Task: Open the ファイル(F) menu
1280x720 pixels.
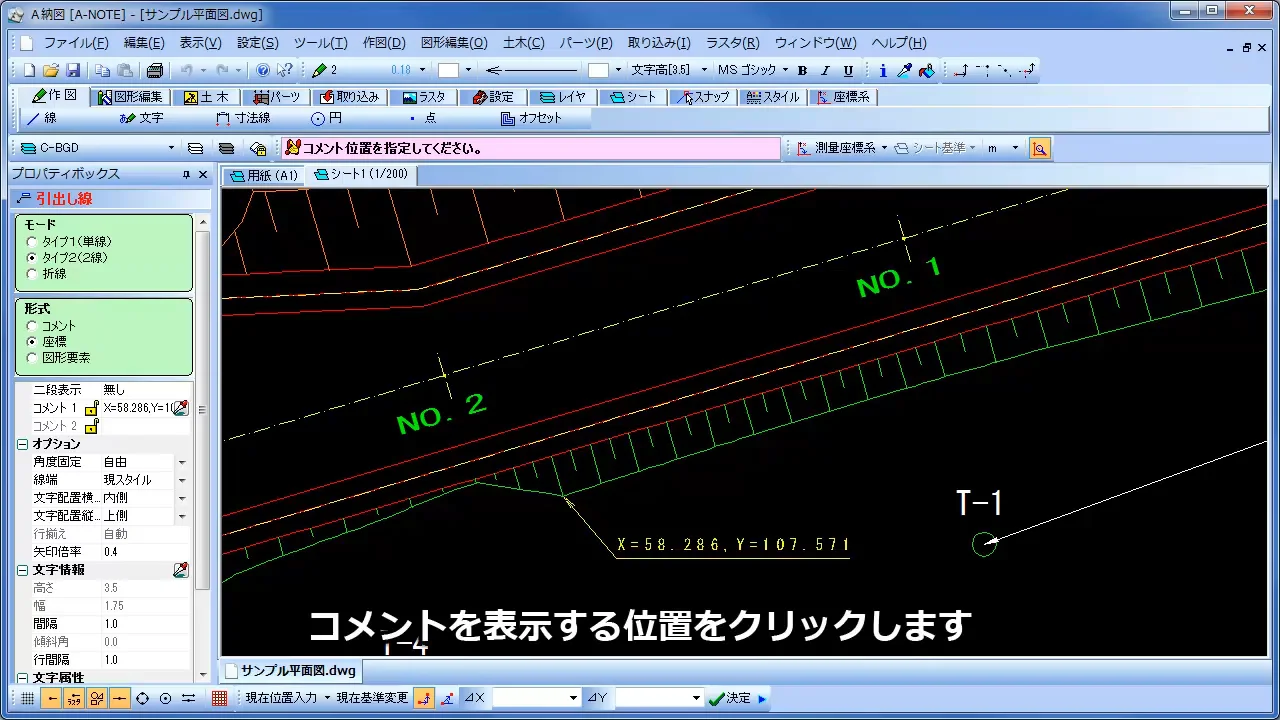Action: click(76, 43)
